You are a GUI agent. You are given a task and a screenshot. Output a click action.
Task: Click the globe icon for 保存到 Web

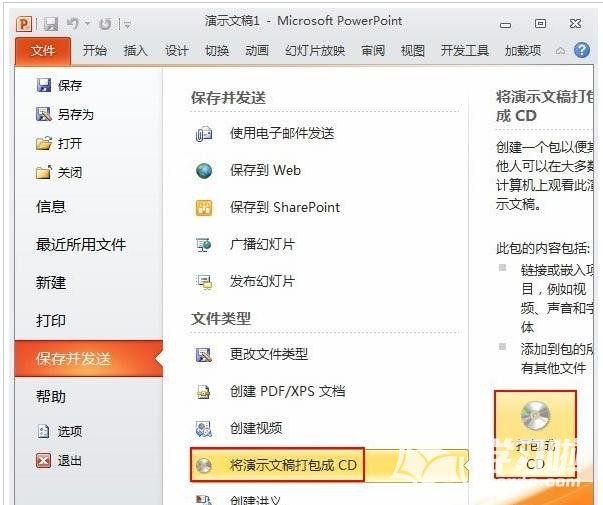coord(204,171)
